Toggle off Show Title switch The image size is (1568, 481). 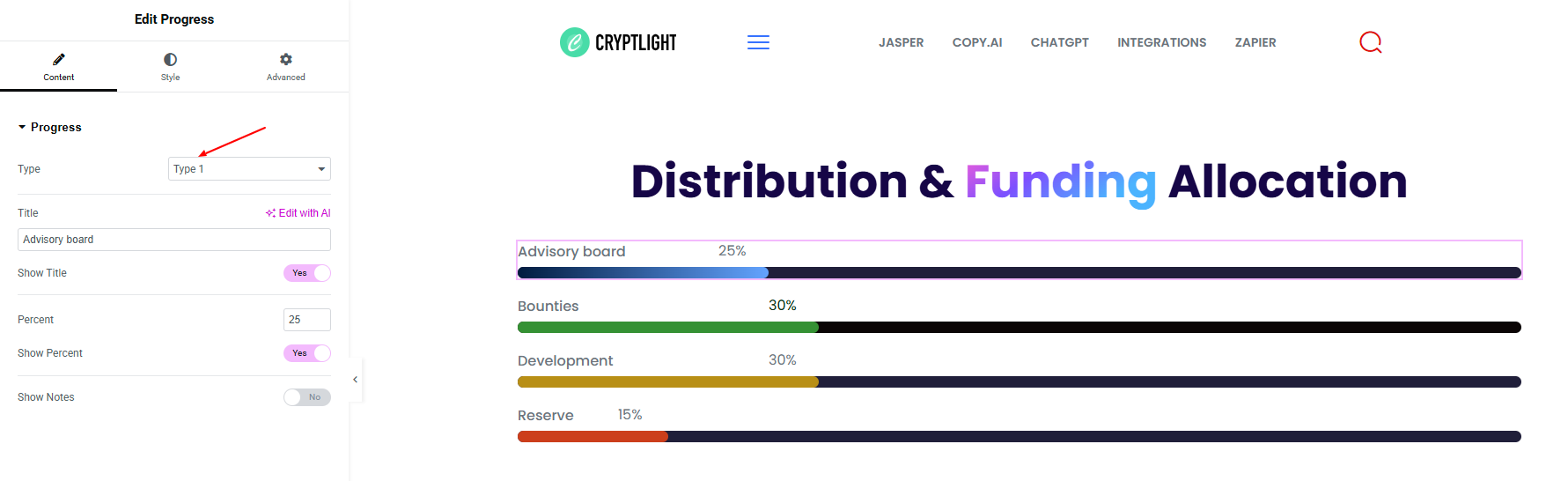[307, 273]
